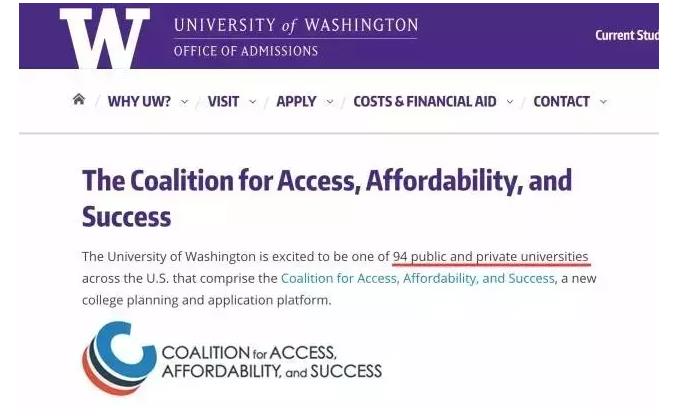Viewport: 678px width, 416px height.
Task: Expand the WHY UW? dropdown chevron
Action: click(185, 102)
